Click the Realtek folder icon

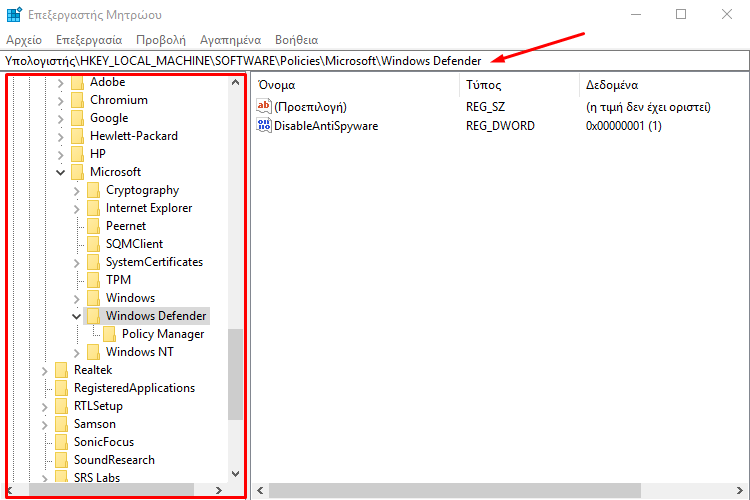tap(61, 370)
